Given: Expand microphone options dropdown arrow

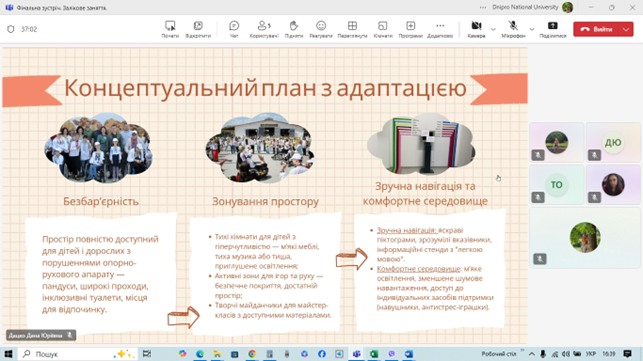Looking at the screenshot, I should pos(532,29).
